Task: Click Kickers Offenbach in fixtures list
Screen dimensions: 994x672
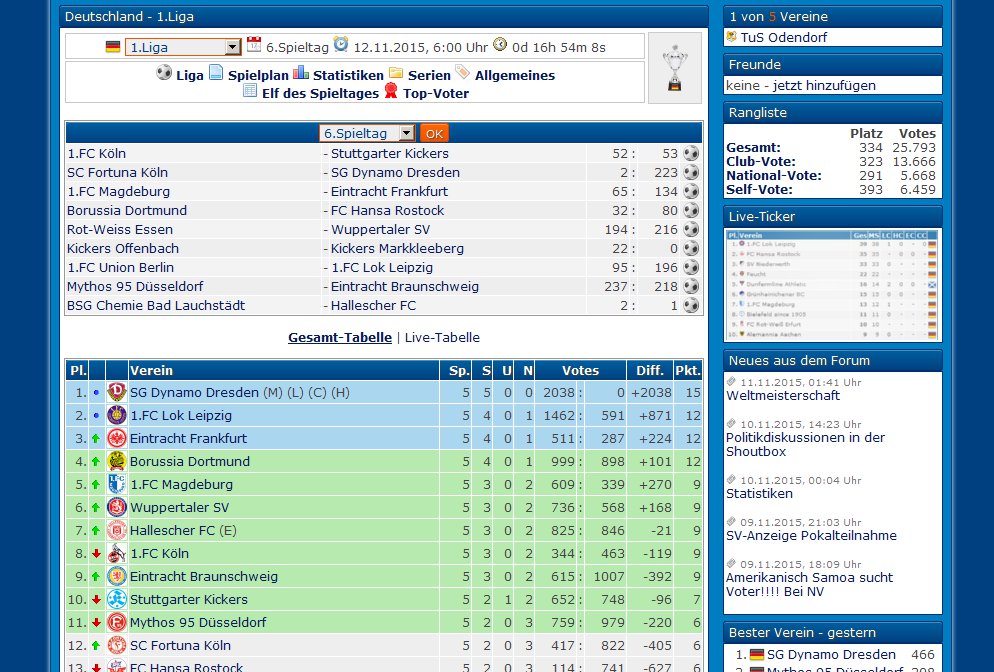Action: (123, 249)
